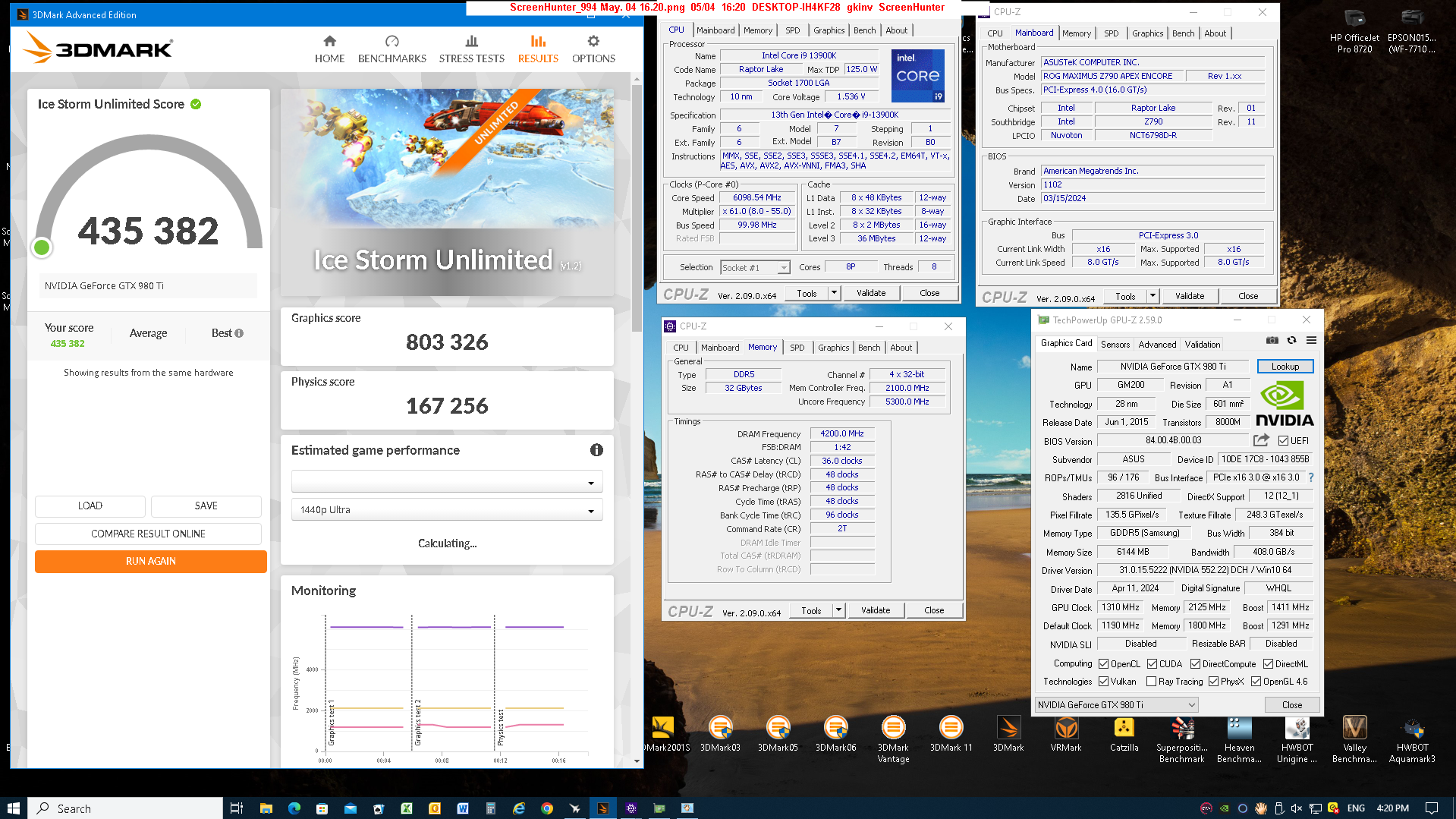Expand Tools dropdown arrow in CPU-Z Mainboard window

[1153, 296]
